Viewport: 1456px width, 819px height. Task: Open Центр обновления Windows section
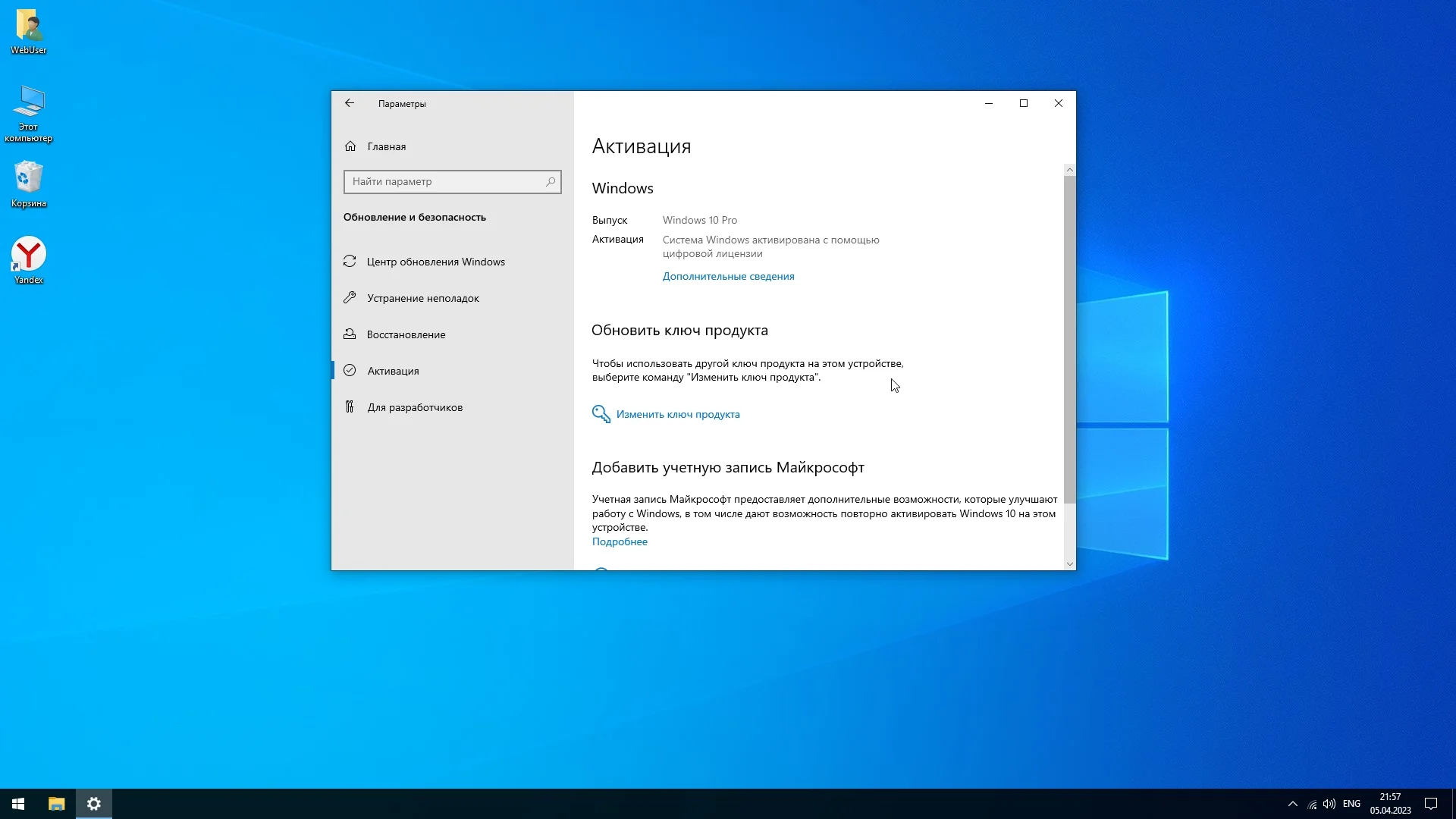435,262
